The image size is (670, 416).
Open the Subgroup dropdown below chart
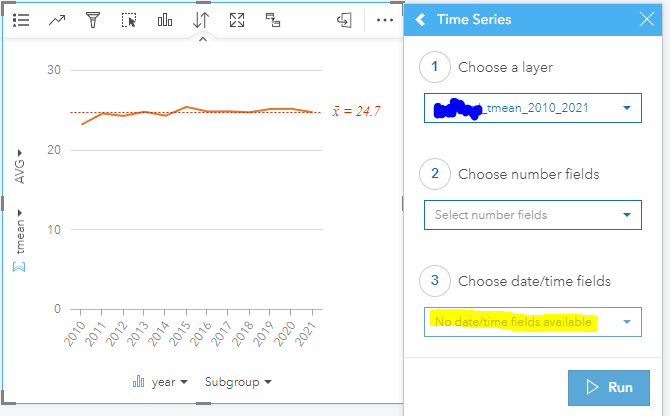(x=238, y=382)
